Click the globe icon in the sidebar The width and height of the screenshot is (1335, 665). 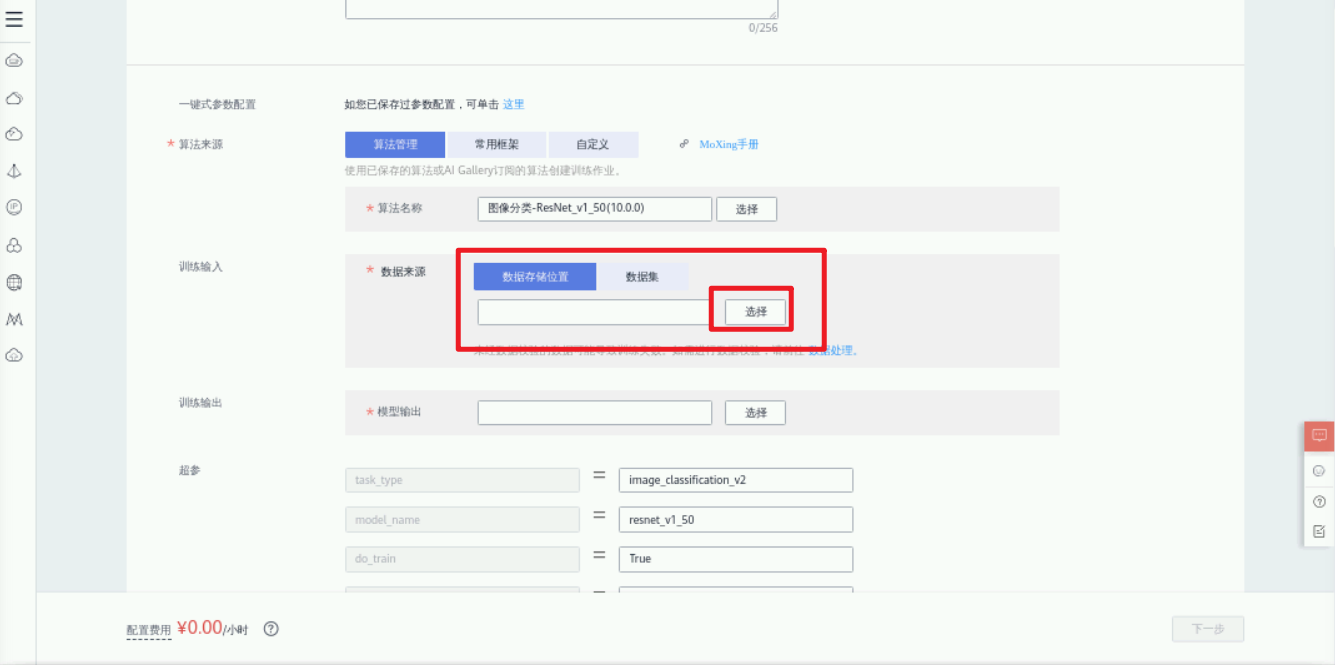[x=14, y=283]
